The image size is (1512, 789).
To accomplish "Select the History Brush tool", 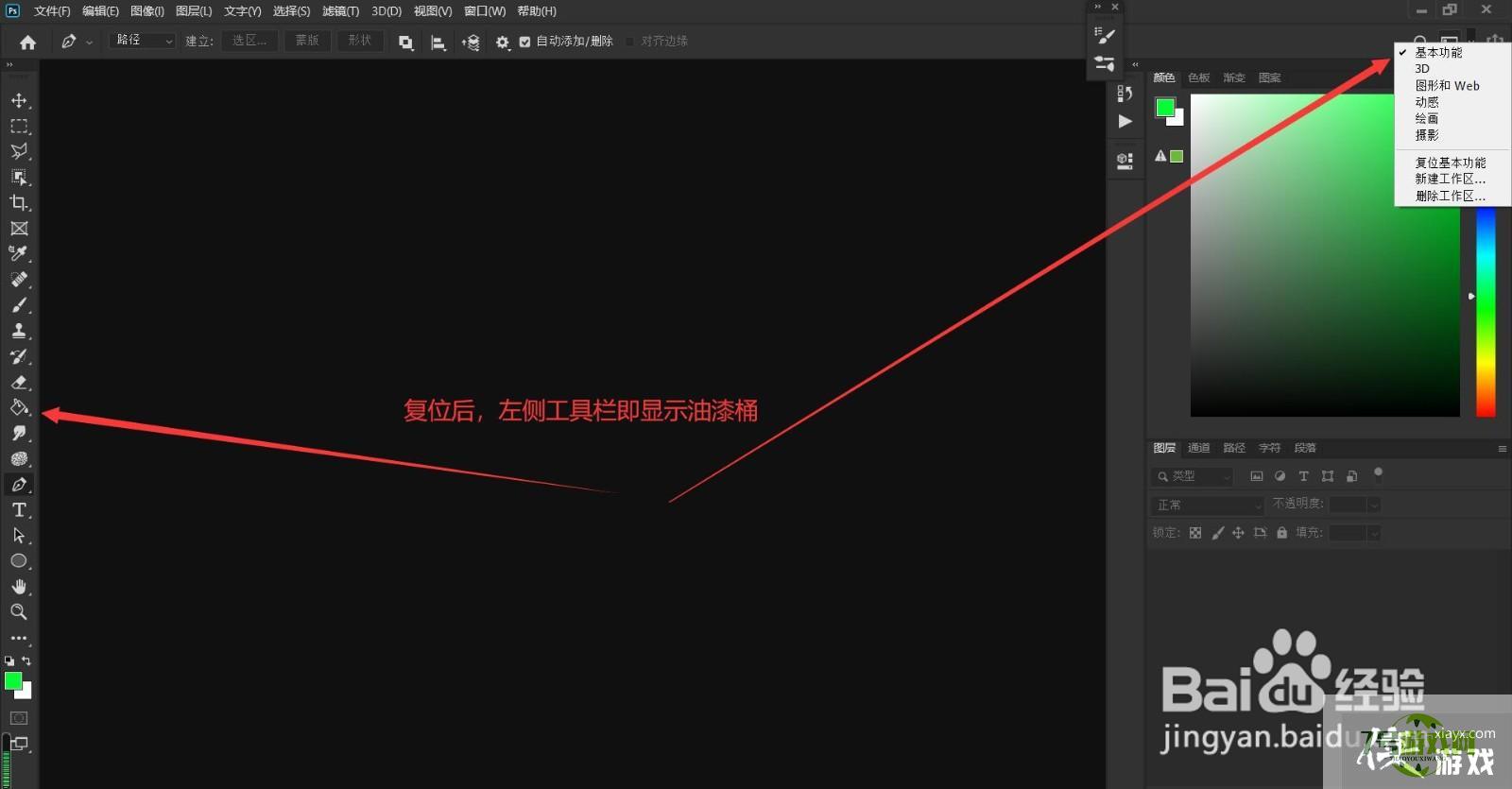I will (x=19, y=356).
